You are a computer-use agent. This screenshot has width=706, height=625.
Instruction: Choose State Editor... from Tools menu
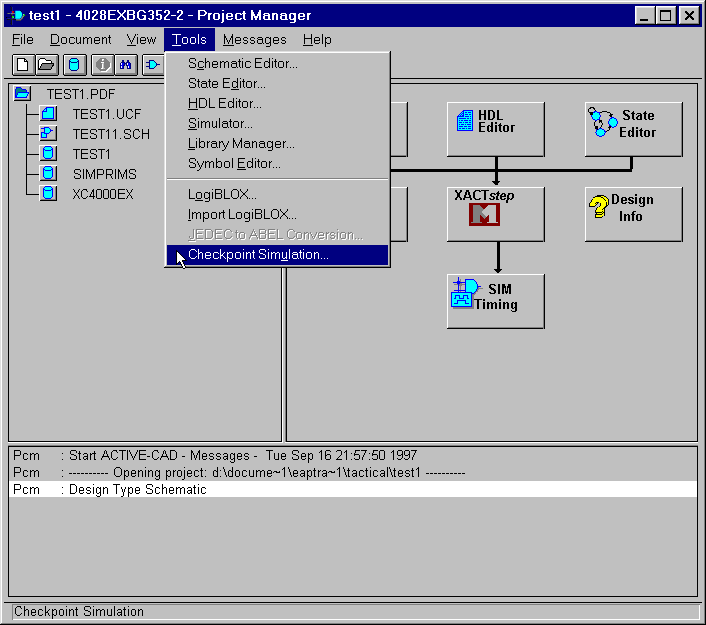(277, 83)
